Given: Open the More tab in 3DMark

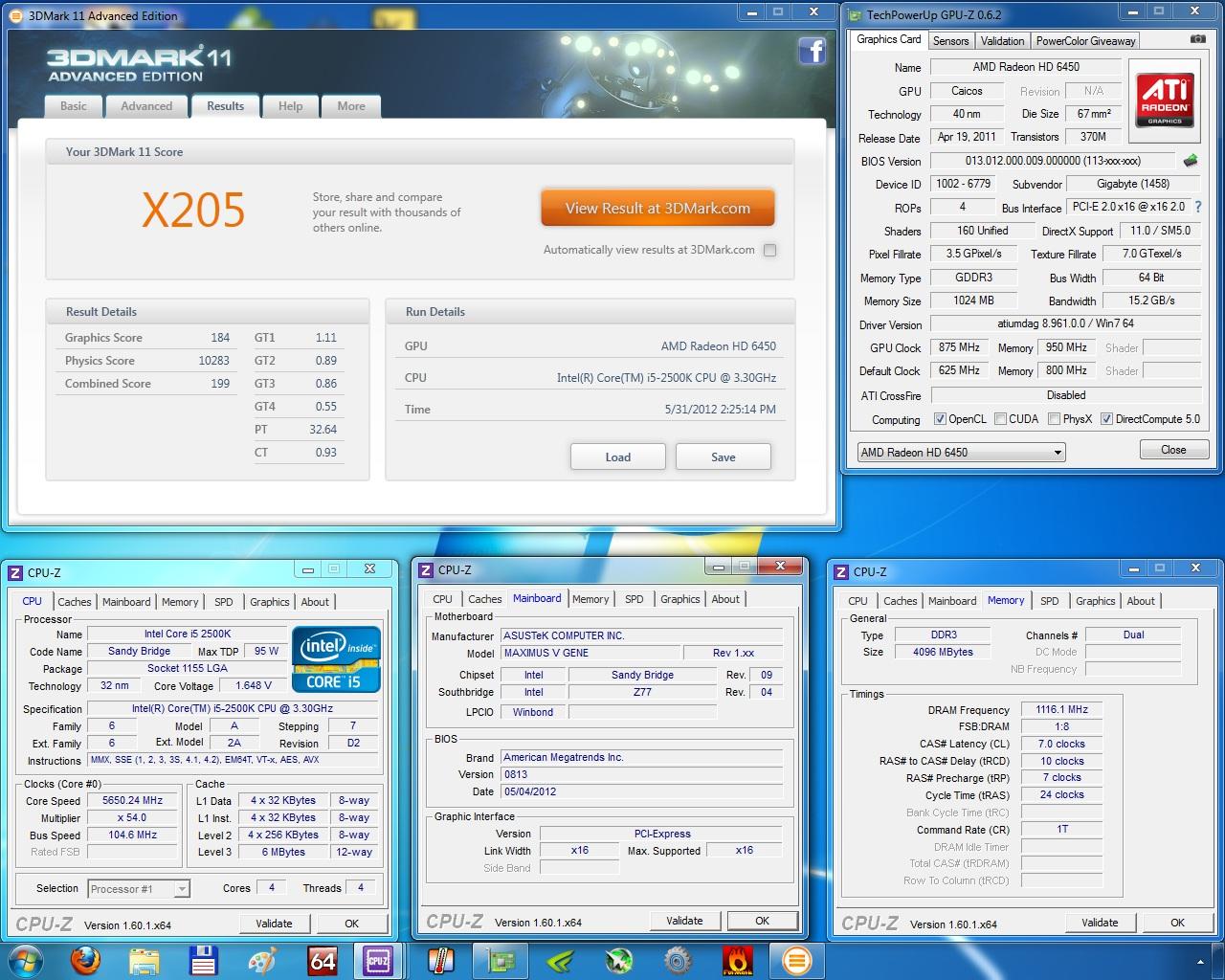Looking at the screenshot, I should [351, 106].
